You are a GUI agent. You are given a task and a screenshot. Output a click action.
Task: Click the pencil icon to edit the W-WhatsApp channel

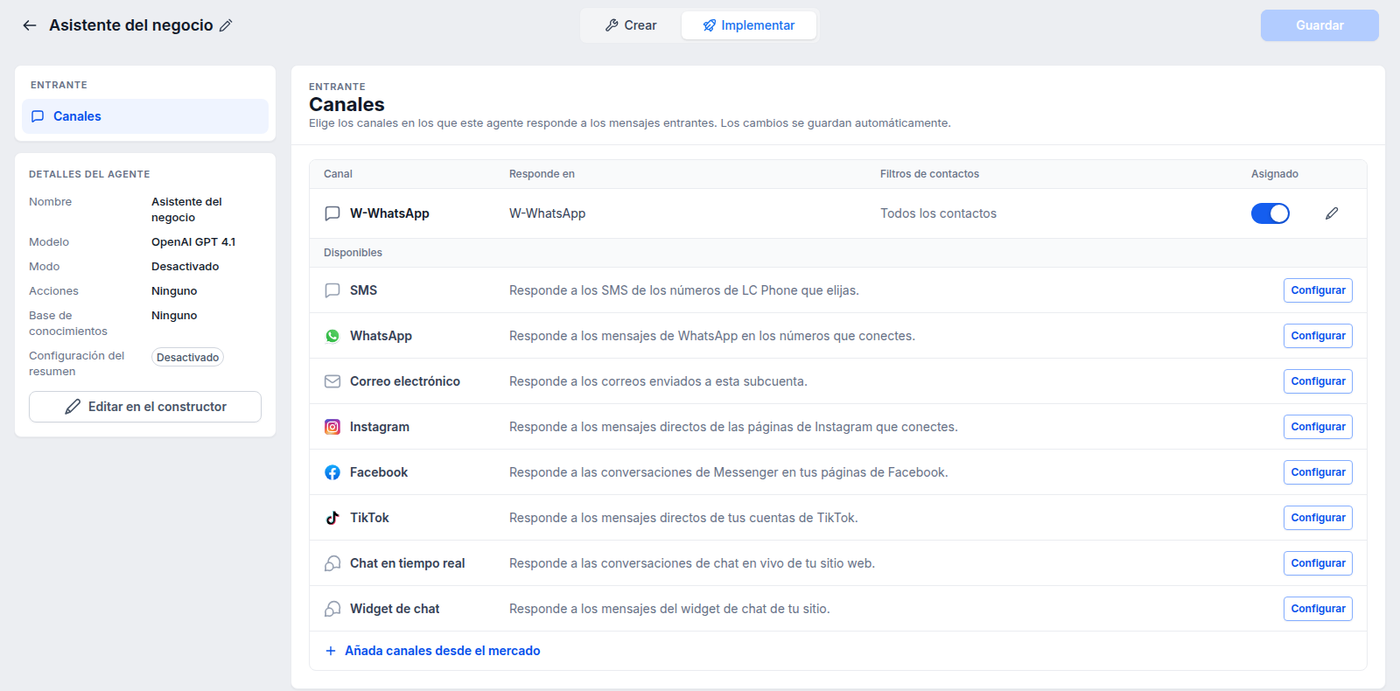point(1331,213)
